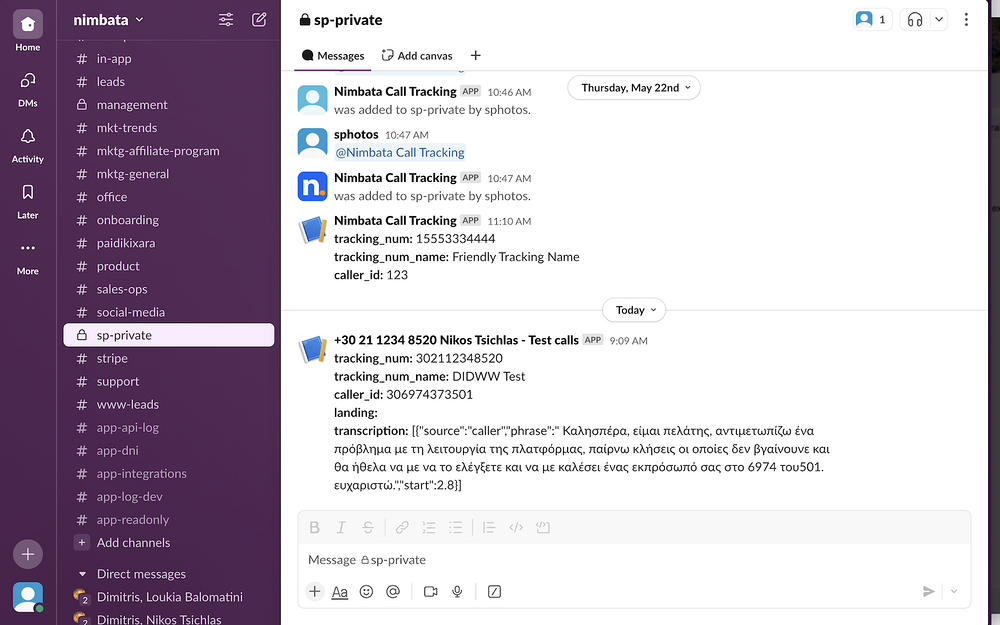
Task: Click the @Nimbata Call Tracking mention
Action: click(400, 152)
